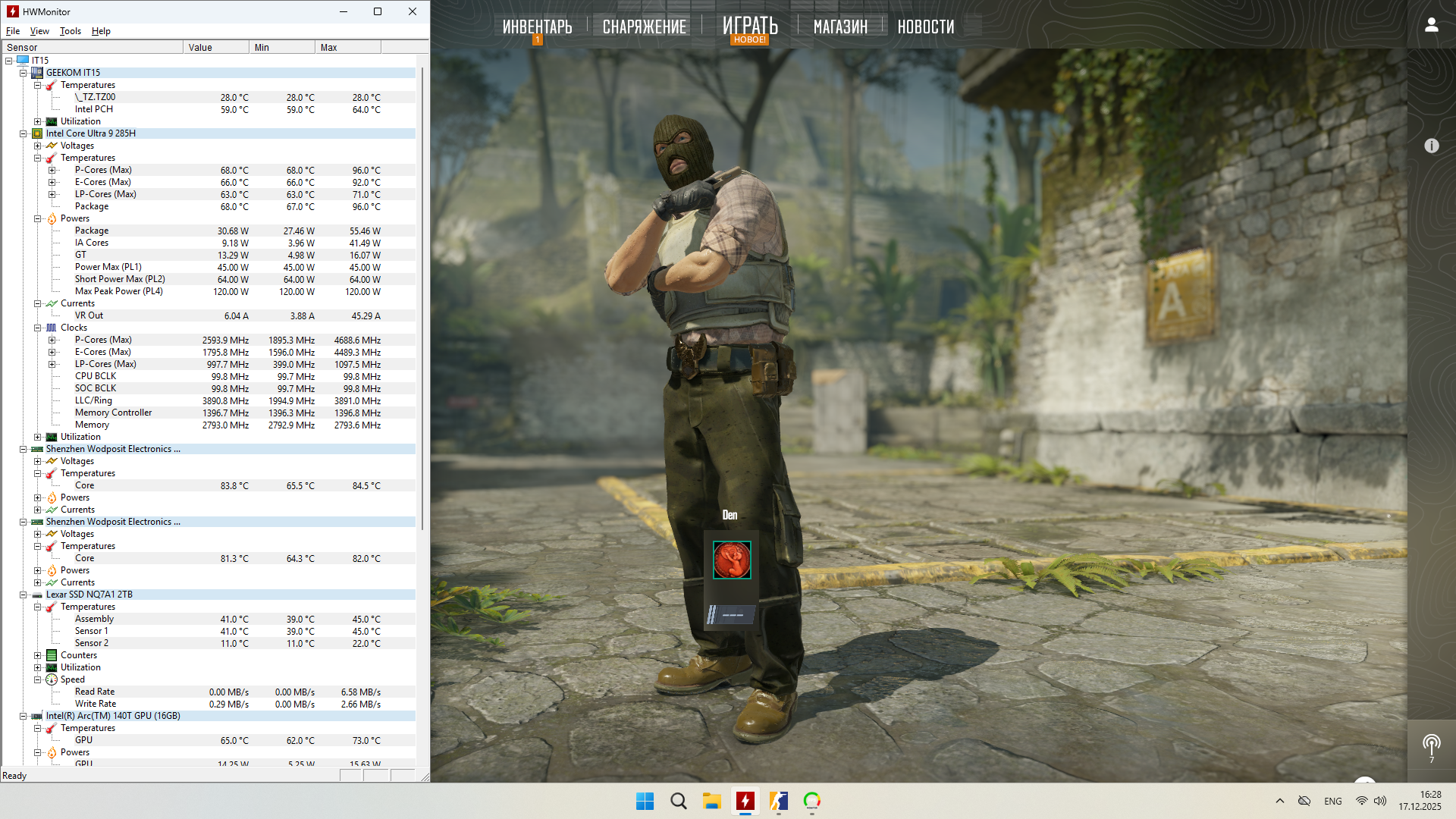Click the Windows Start button
Viewport: 1456px width, 819px height.
click(645, 801)
